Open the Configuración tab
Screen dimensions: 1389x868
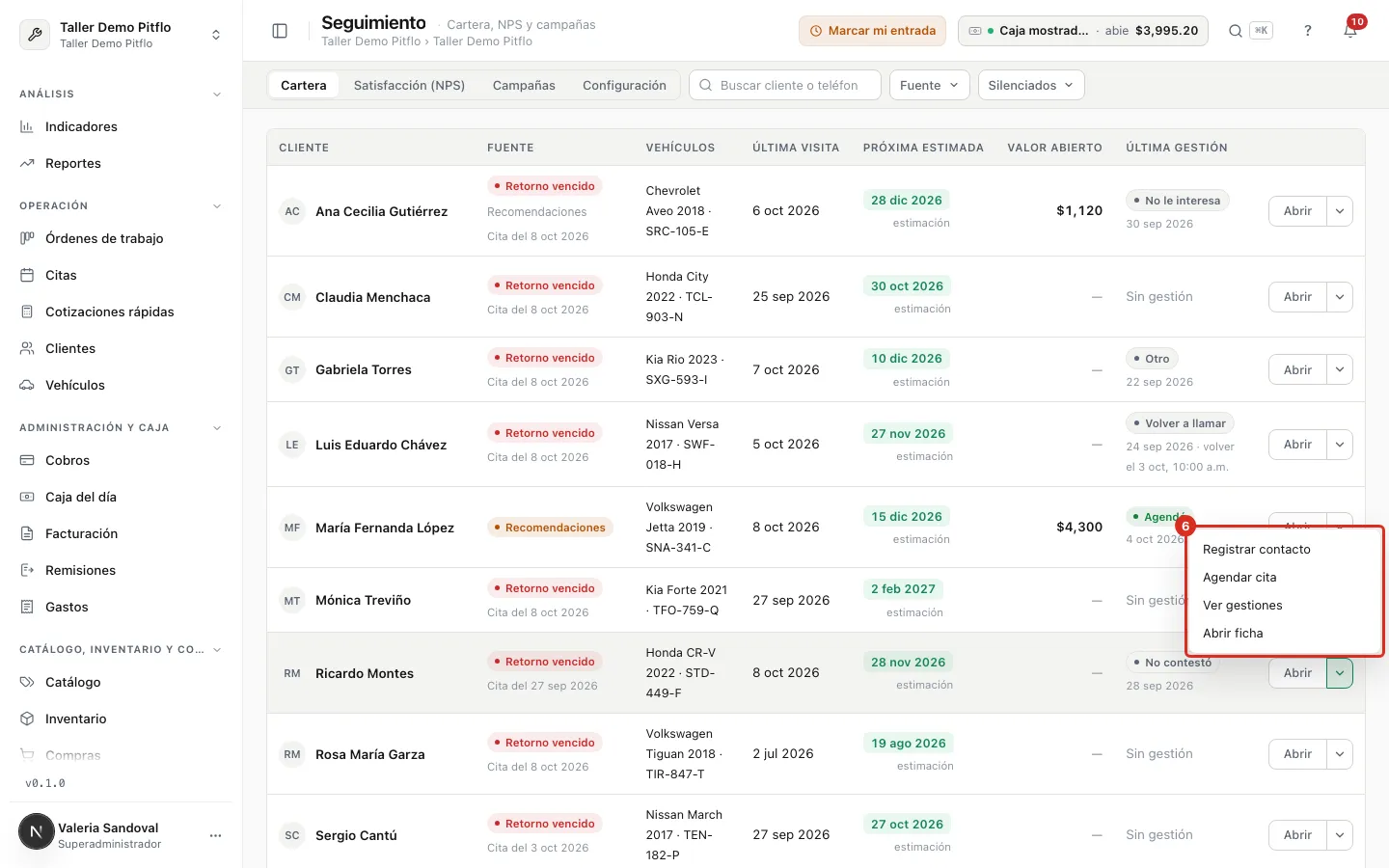point(624,85)
